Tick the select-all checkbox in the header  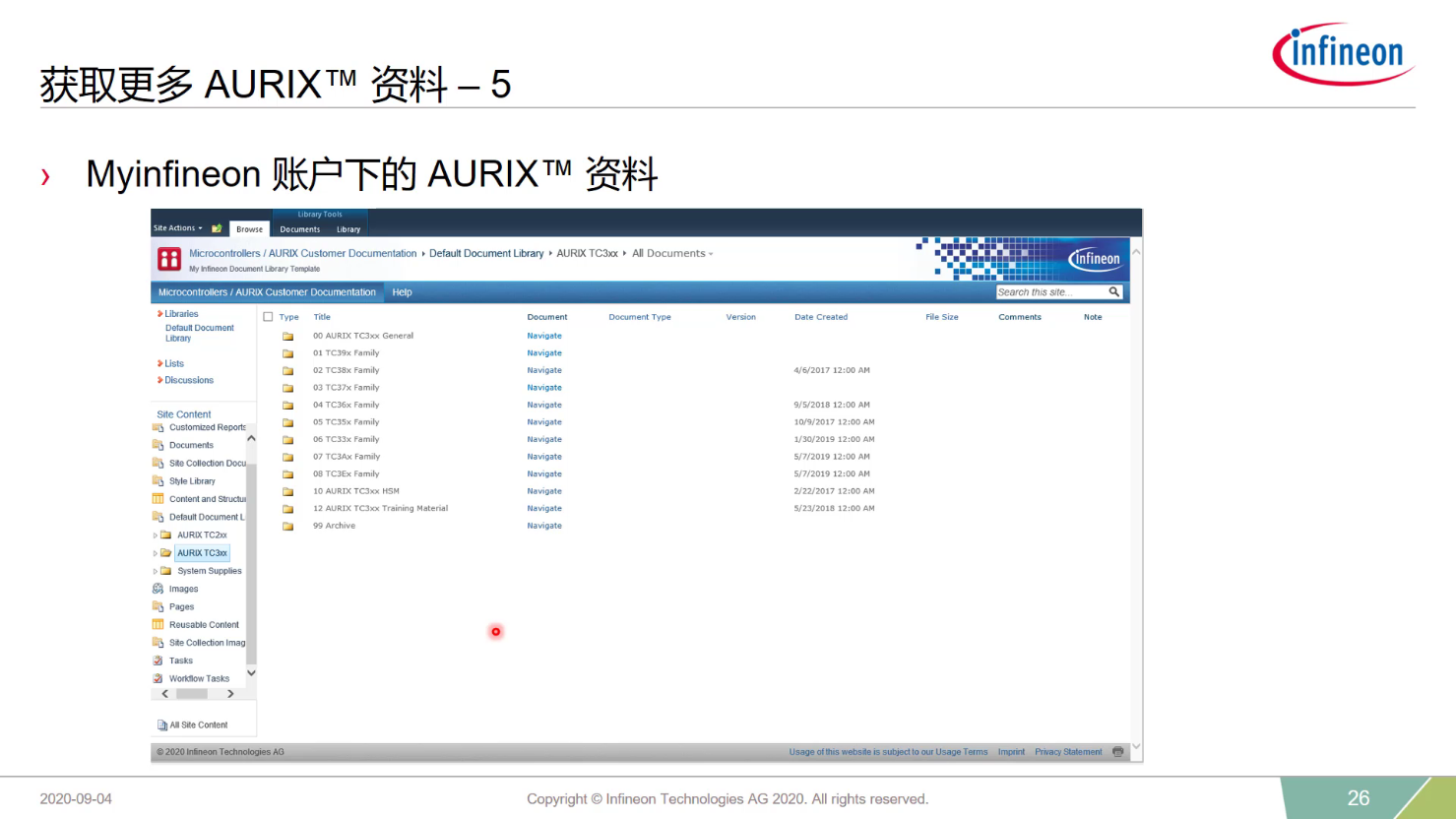[x=268, y=317]
